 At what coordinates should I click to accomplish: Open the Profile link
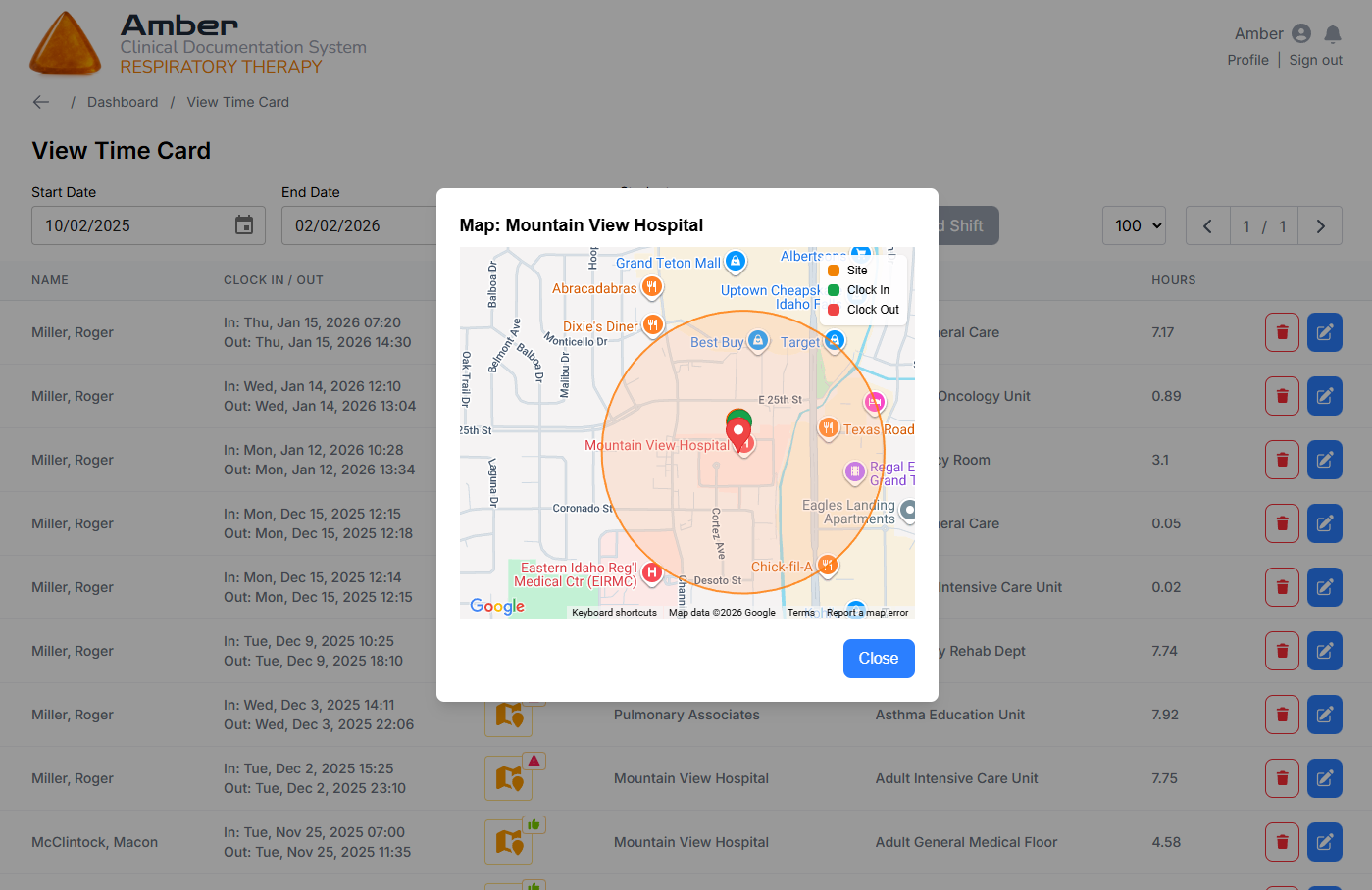click(x=1247, y=60)
